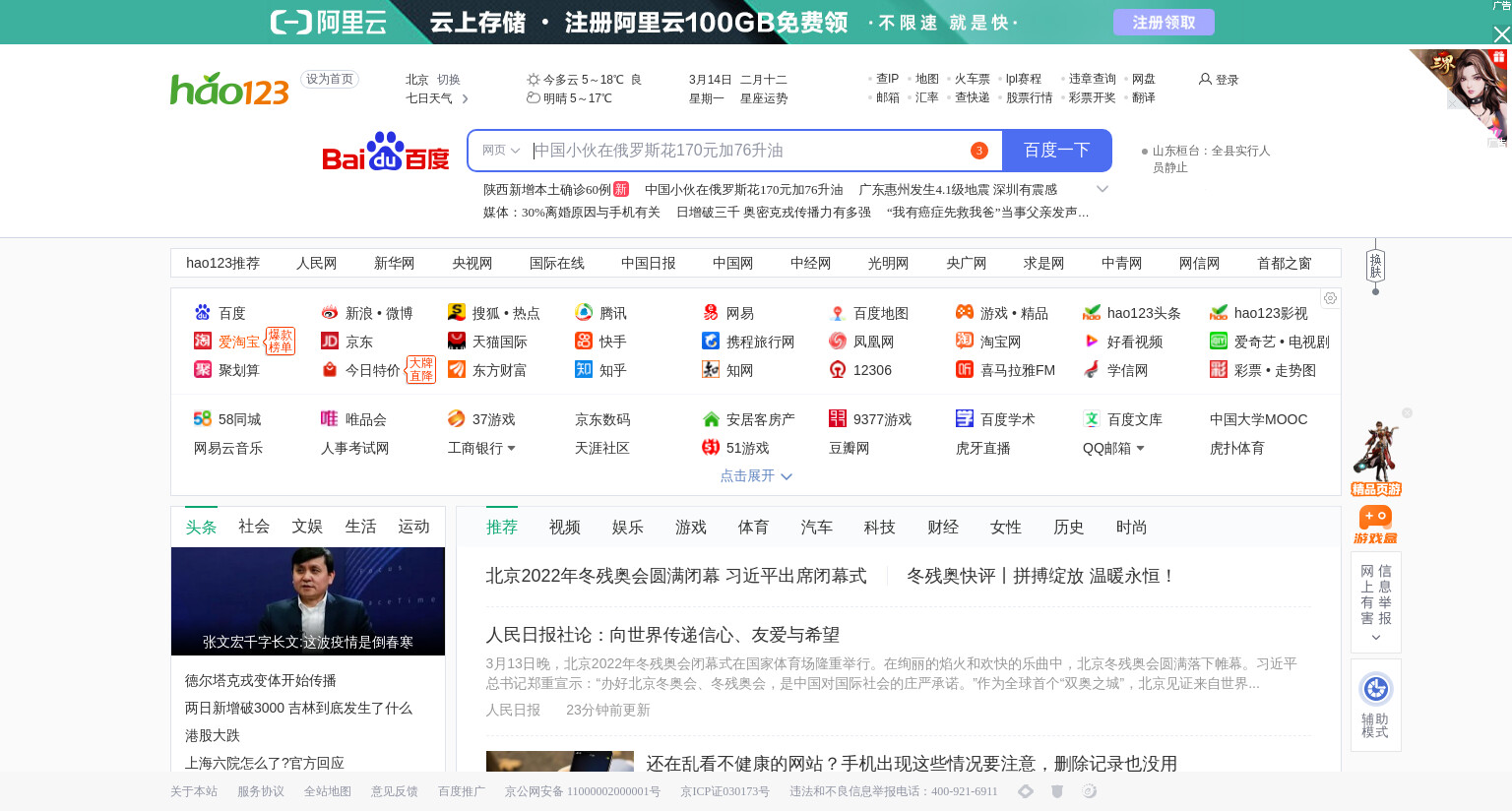Toggle the 换肤 skin switcher
Image resolution: width=1512 pixels, height=811 pixels.
coord(1375,266)
